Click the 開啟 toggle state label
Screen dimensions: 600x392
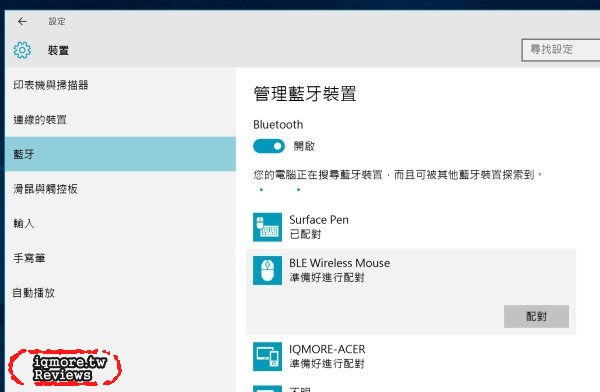pos(304,146)
